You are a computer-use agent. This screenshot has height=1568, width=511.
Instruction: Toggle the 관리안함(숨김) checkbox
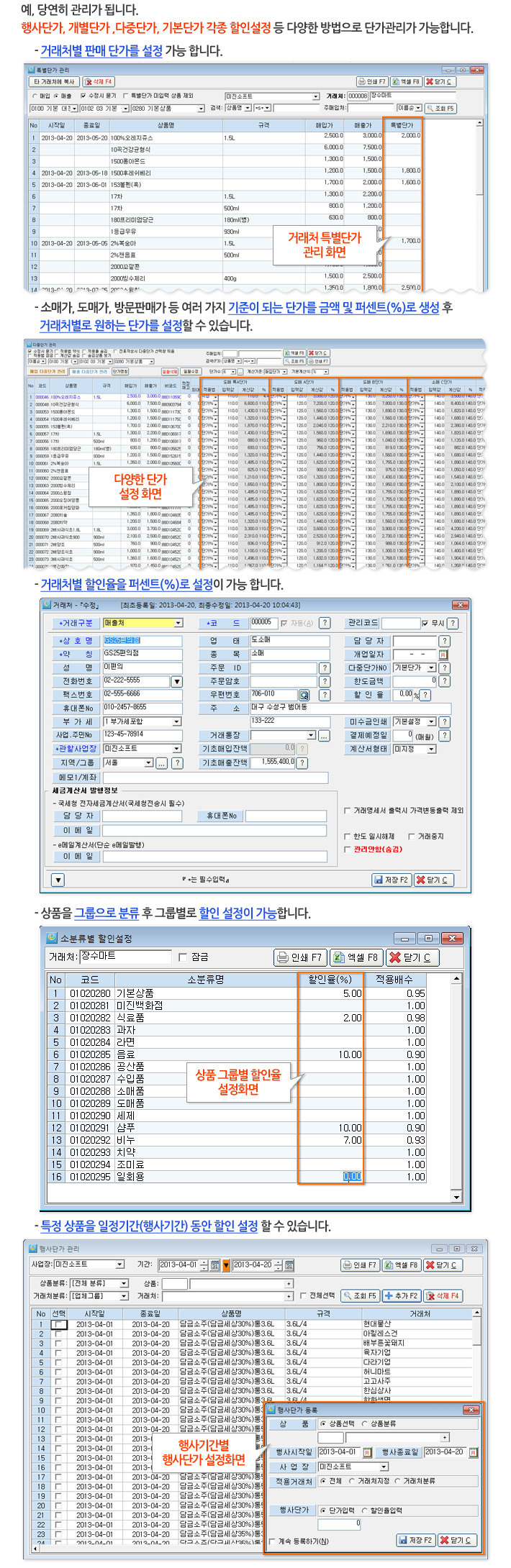pos(347,849)
